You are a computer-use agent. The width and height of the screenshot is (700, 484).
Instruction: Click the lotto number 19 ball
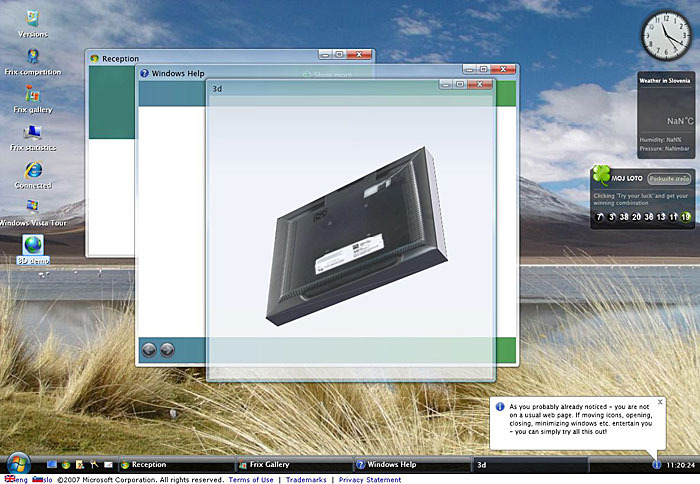click(686, 217)
